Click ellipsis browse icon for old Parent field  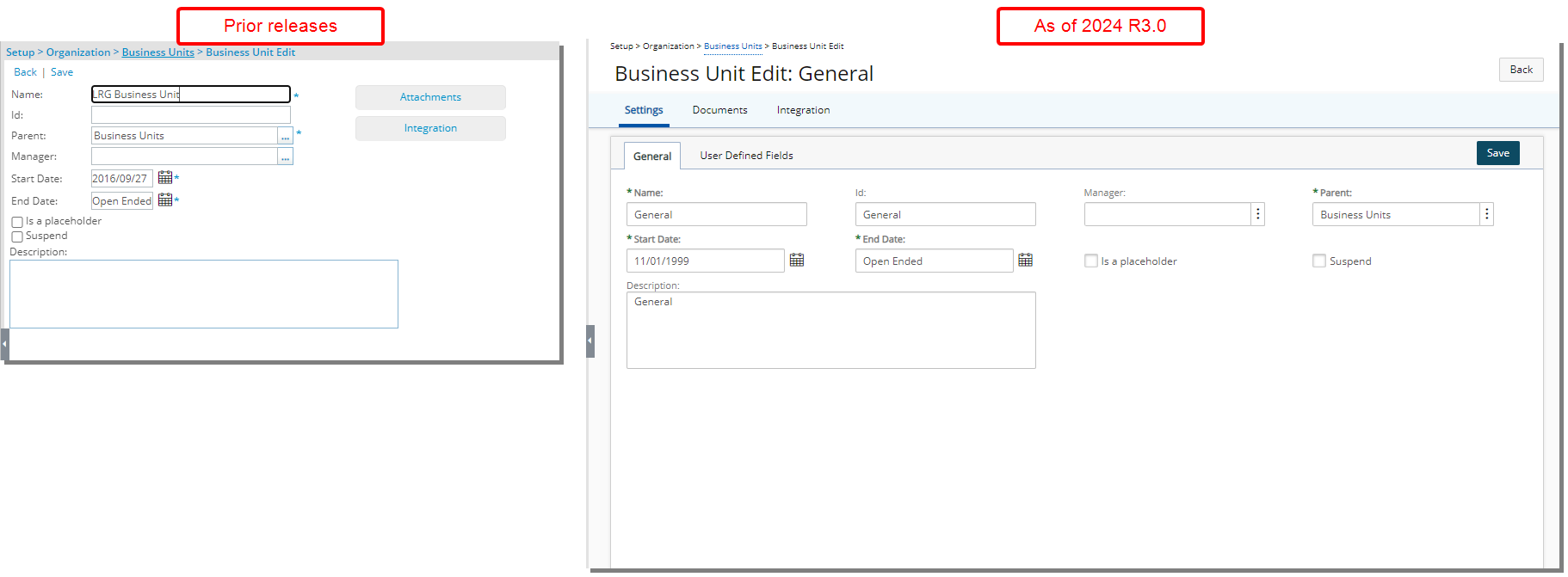285,136
